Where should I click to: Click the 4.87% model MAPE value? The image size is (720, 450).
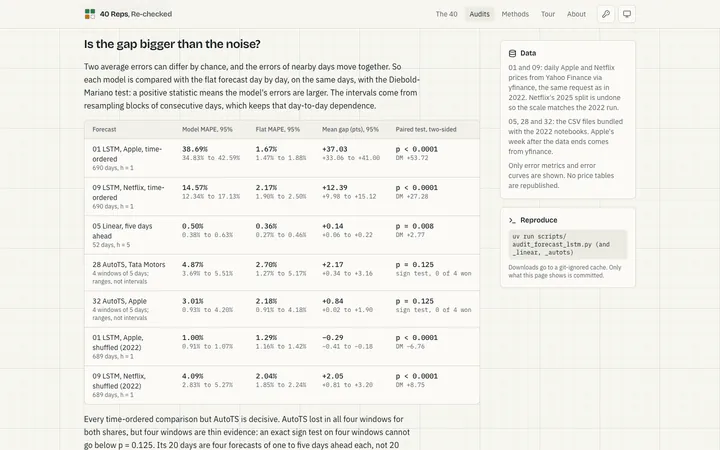pyautogui.click(x=192, y=265)
